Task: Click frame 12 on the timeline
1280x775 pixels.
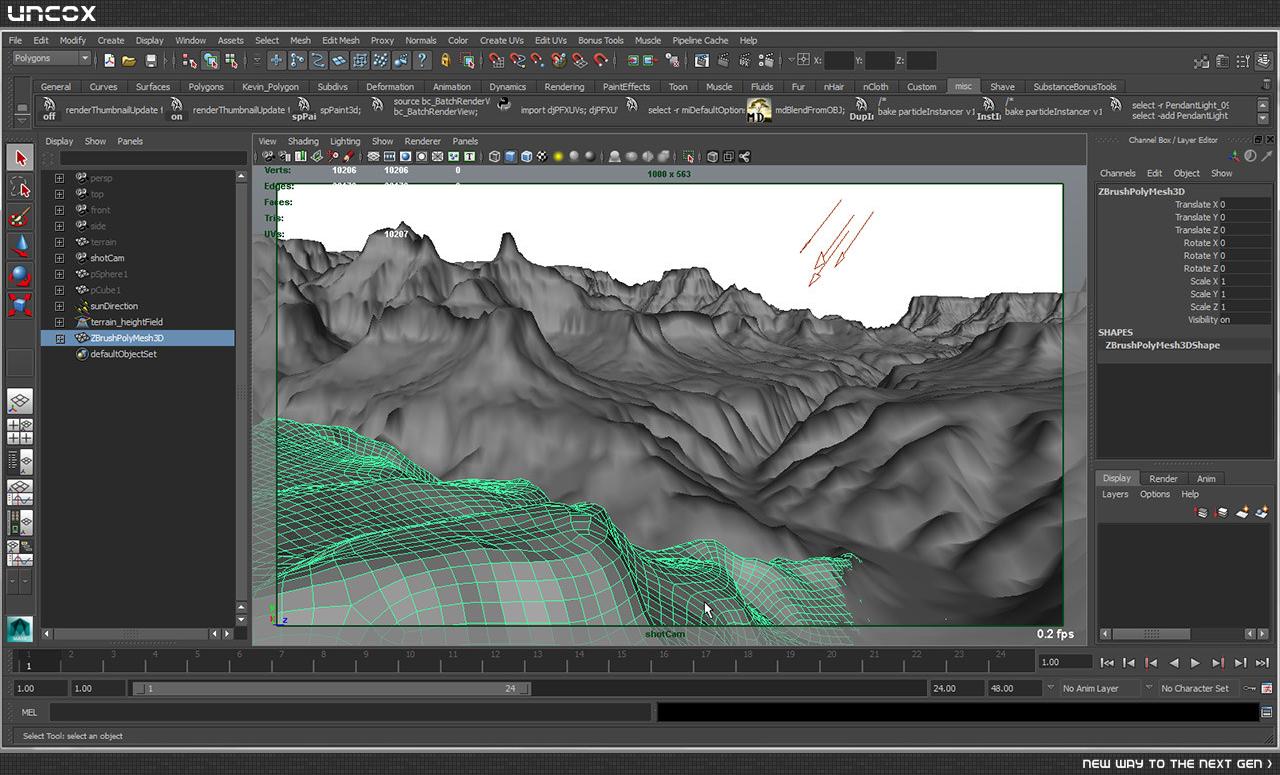Action: point(496,660)
